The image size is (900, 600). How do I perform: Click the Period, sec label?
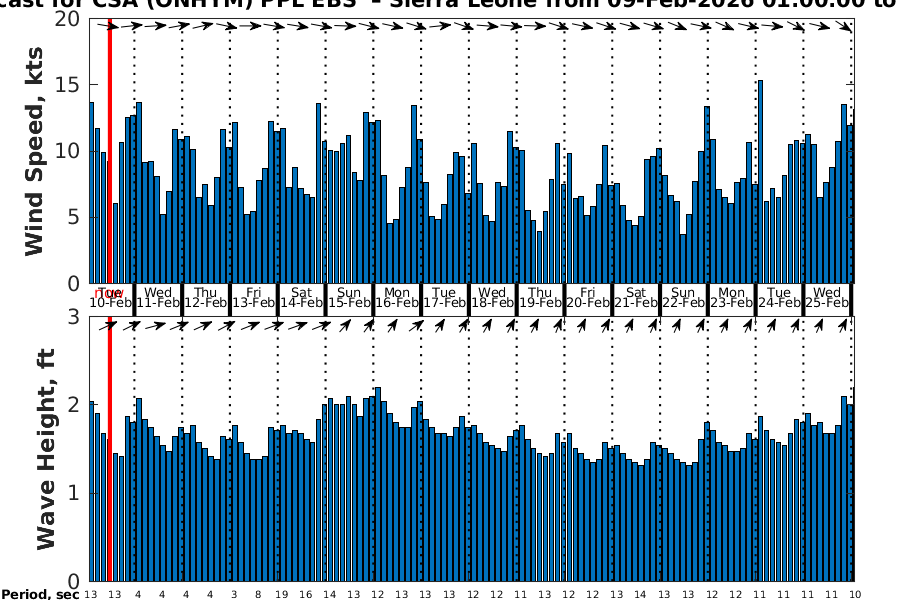pyautogui.click(x=40, y=594)
